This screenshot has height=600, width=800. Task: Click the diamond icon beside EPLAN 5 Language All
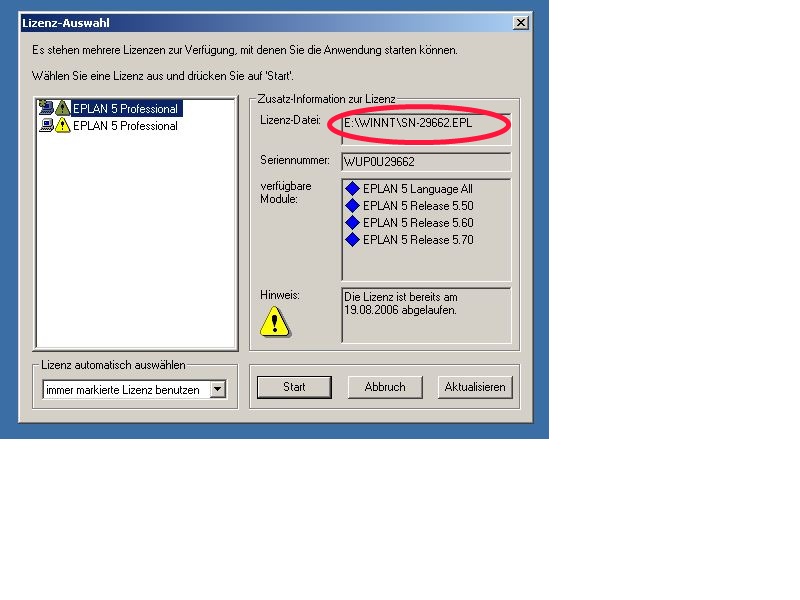pyautogui.click(x=353, y=189)
